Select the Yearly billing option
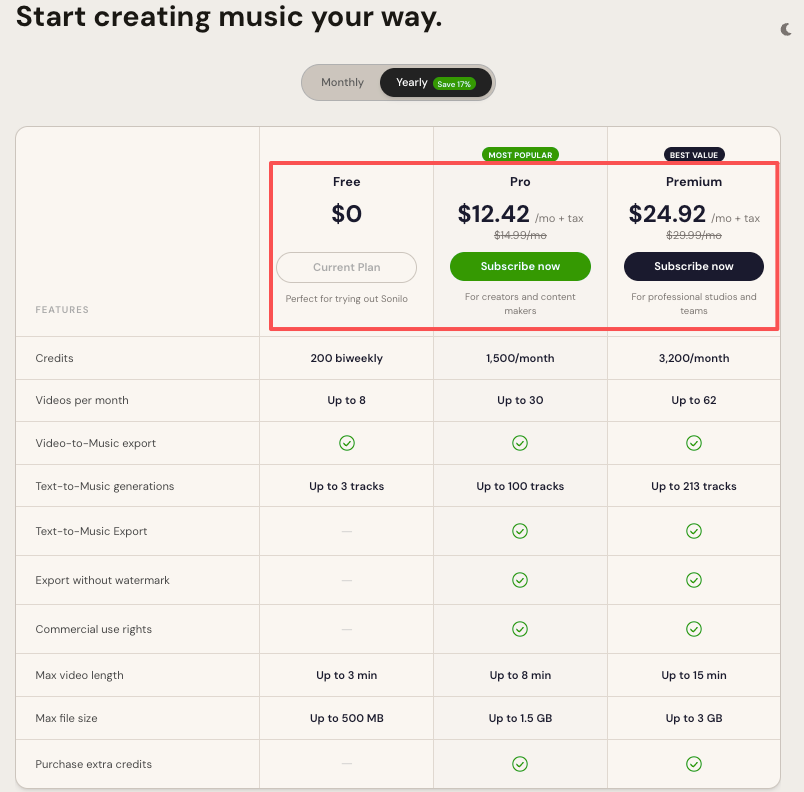Screen dimensions: 804x792 coord(409,82)
